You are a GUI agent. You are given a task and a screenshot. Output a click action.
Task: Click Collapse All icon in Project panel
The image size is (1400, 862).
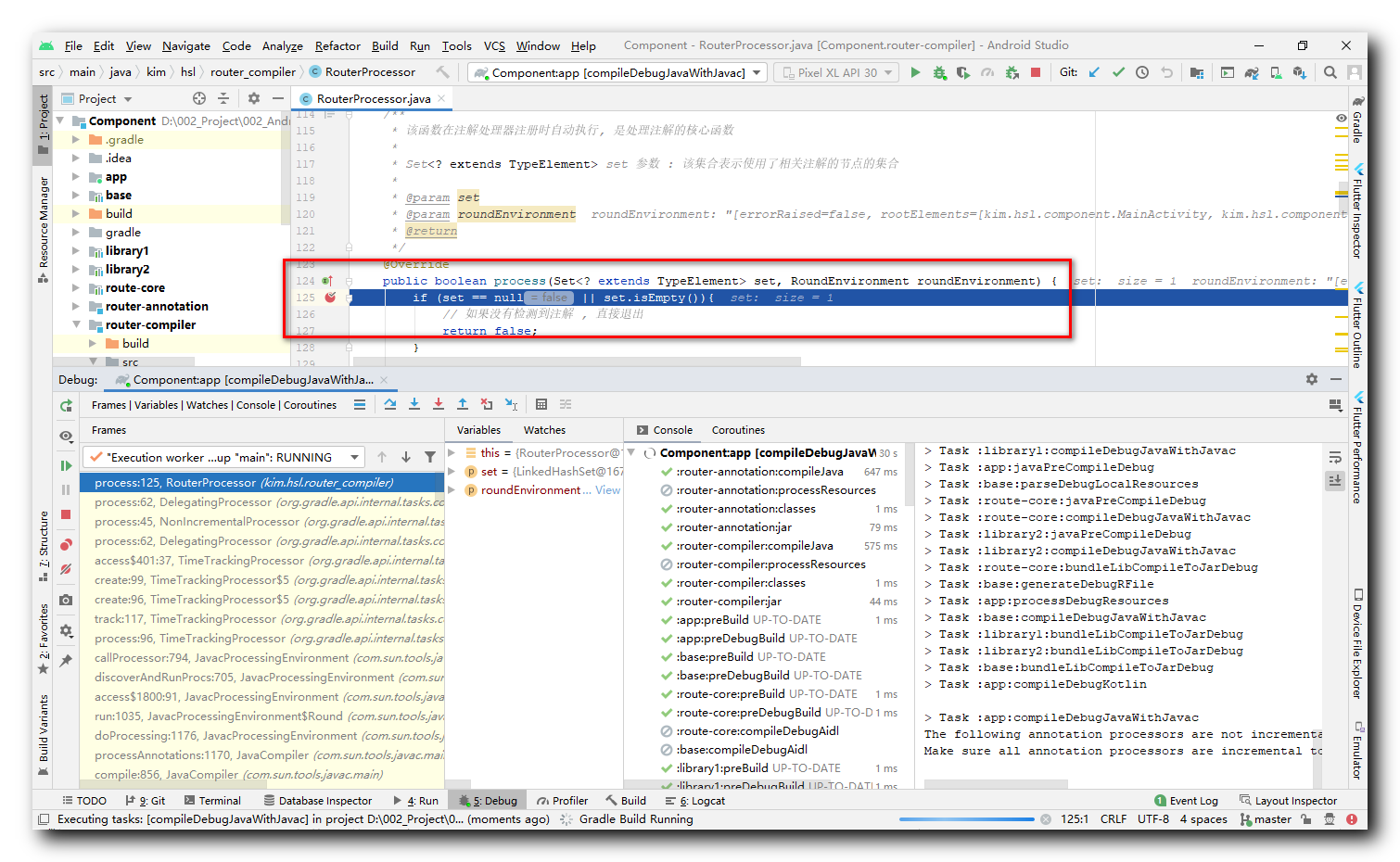223,98
